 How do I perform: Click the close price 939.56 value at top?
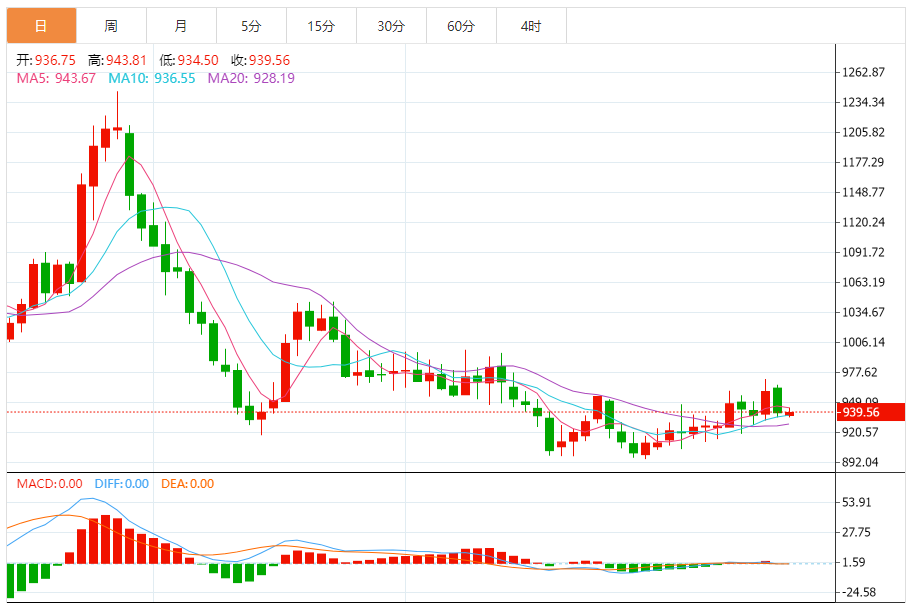270,61
